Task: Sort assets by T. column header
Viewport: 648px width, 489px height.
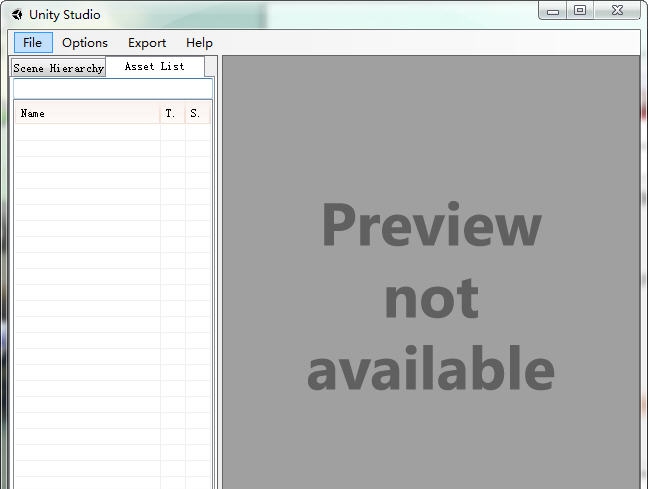Action: tap(172, 113)
